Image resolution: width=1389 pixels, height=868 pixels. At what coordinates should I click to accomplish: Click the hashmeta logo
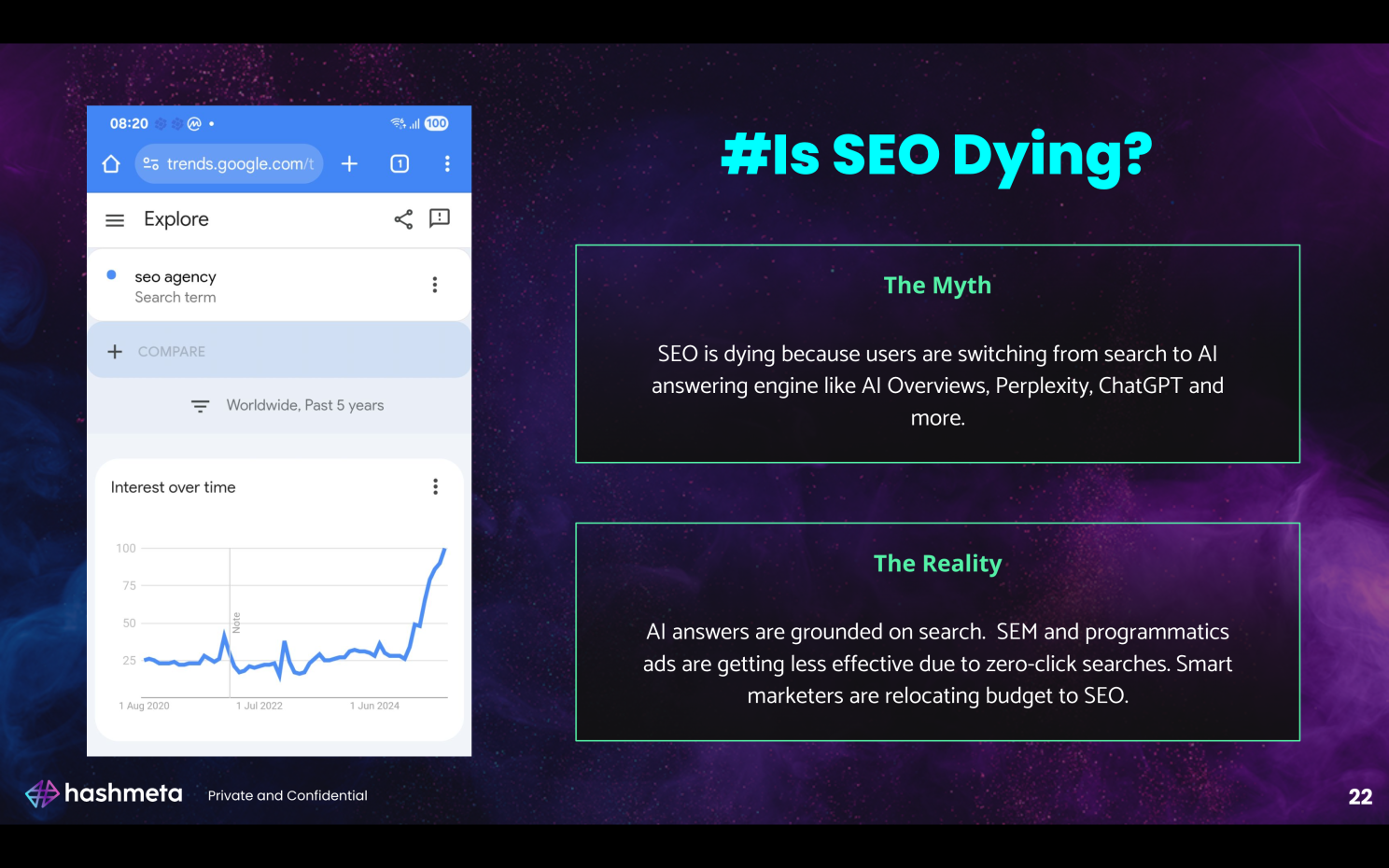click(x=104, y=793)
